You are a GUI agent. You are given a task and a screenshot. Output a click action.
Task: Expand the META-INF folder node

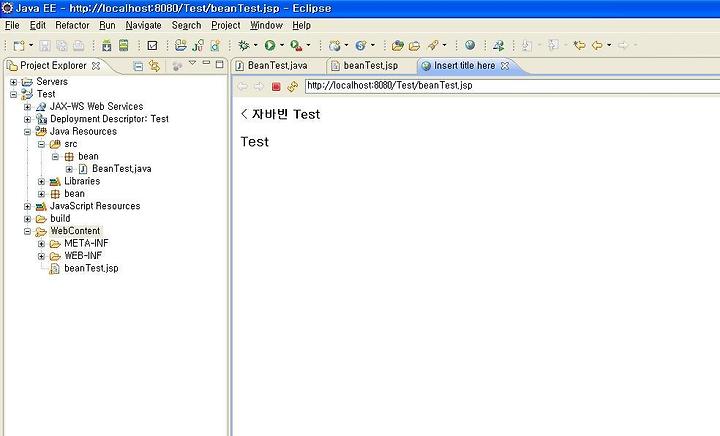tap(41, 244)
